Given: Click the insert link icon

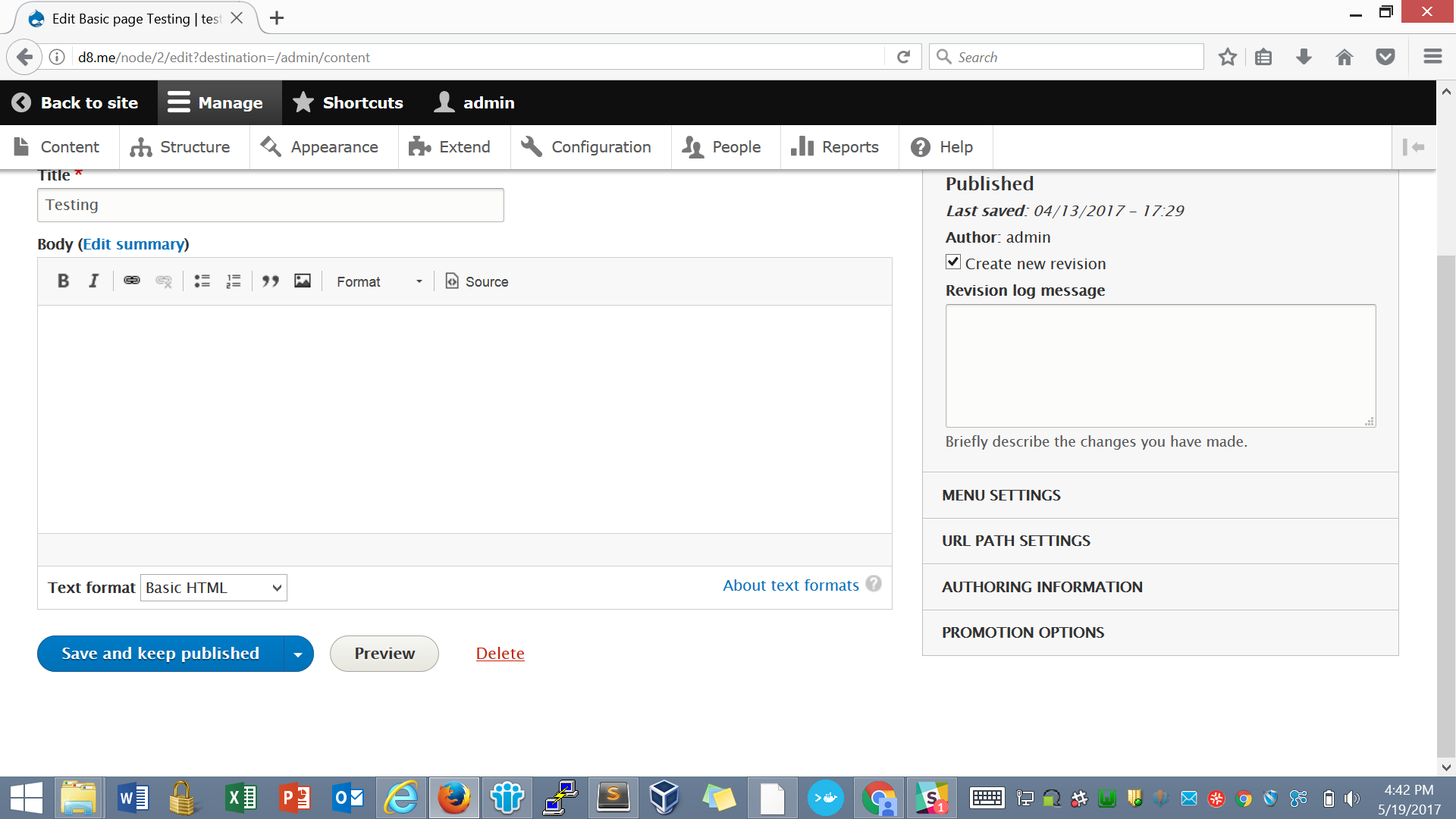Looking at the screenshot, I should coord(132,281).
